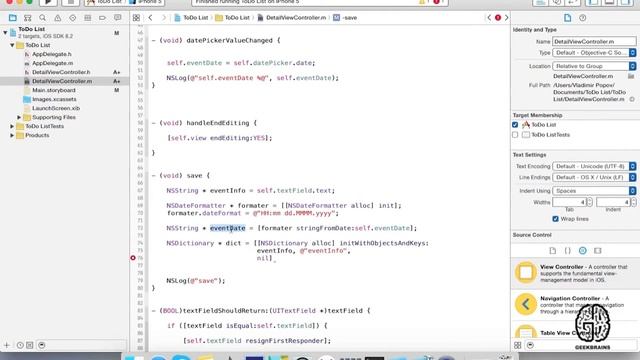The image size is (640, 360).
Task: Open the Report navigator speech-bubble icon
Action: [118, 18]
